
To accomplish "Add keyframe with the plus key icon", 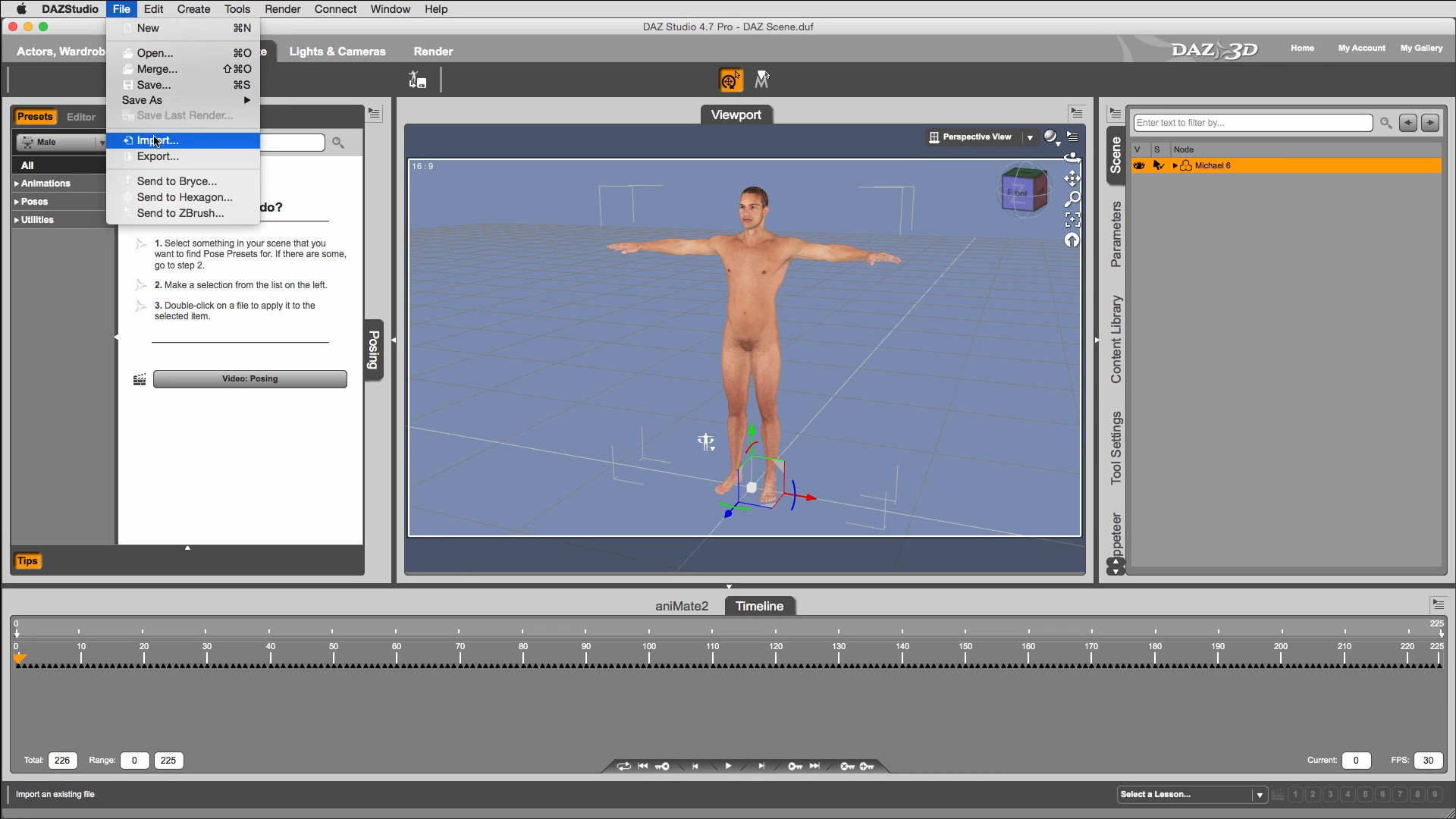I will click(867, 766).
